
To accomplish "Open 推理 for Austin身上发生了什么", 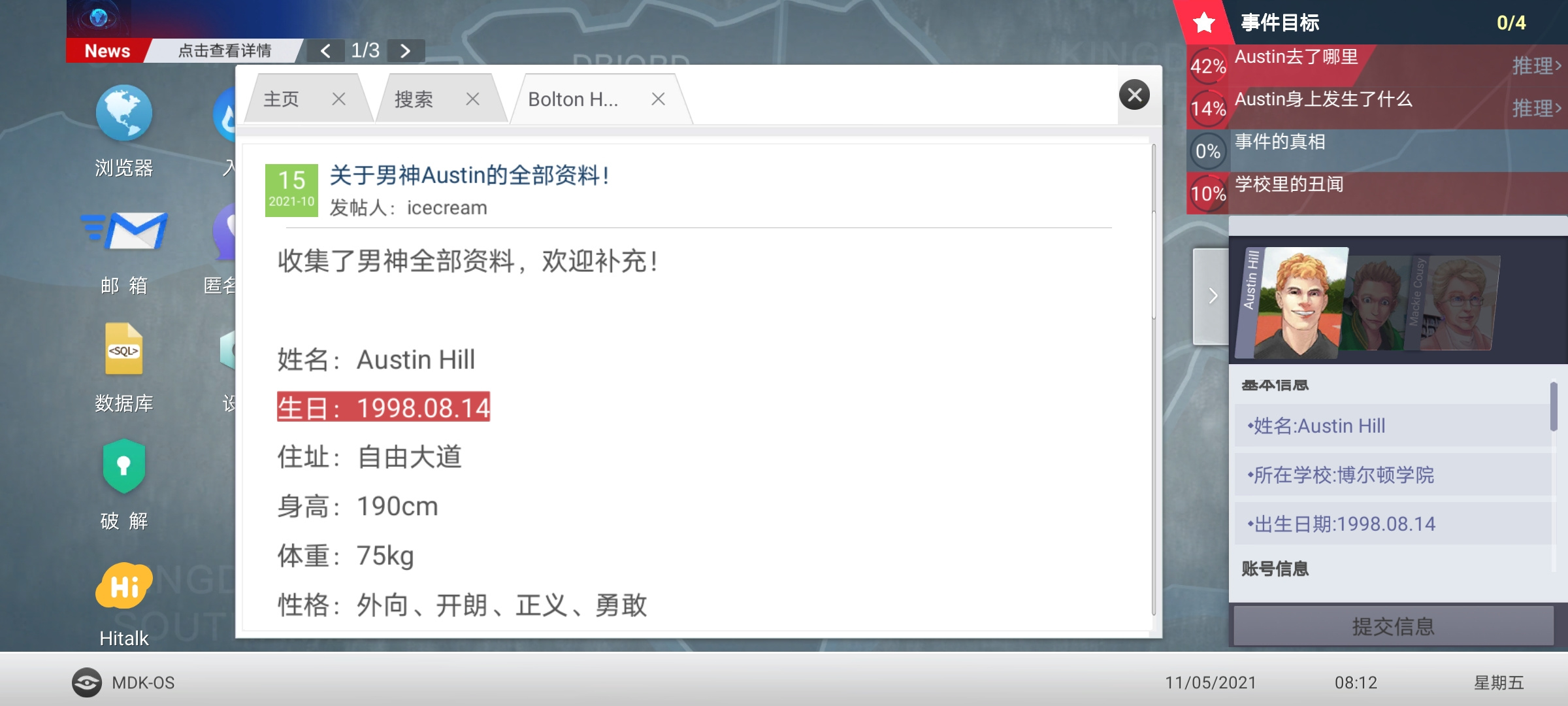I will [x=1537, y=109].
